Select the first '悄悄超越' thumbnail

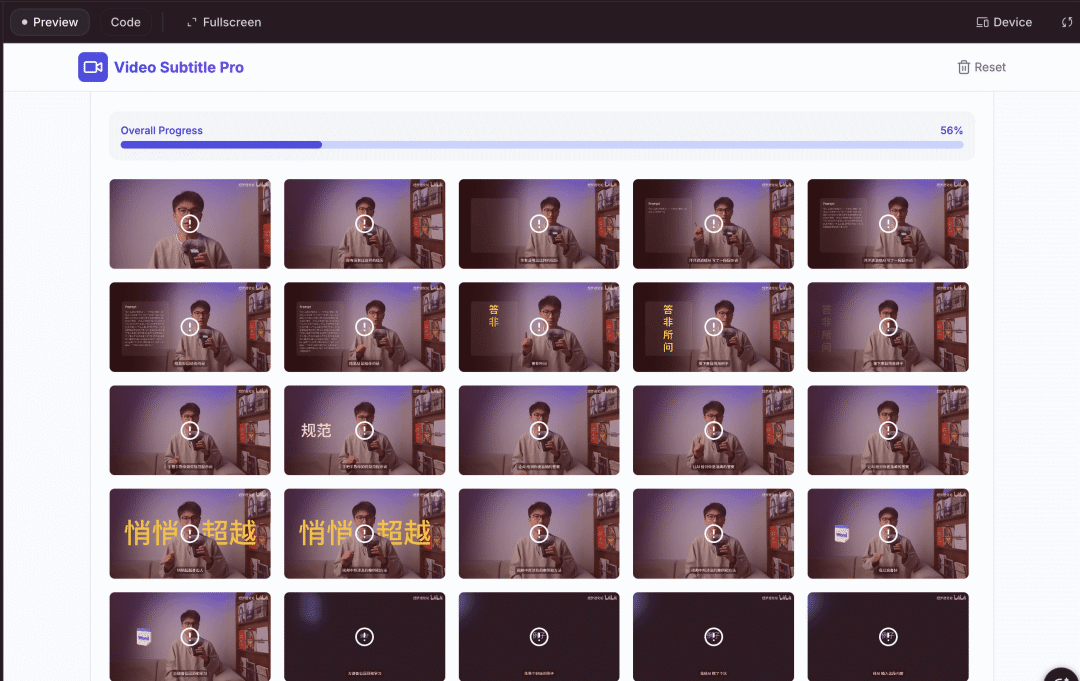coord(190,534)
